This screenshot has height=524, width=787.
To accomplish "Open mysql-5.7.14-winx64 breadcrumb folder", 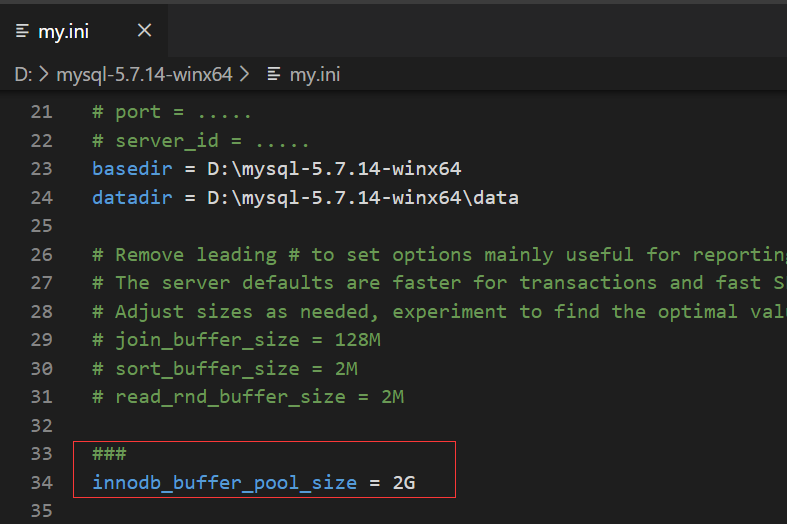I will click(x=144, y=75).
